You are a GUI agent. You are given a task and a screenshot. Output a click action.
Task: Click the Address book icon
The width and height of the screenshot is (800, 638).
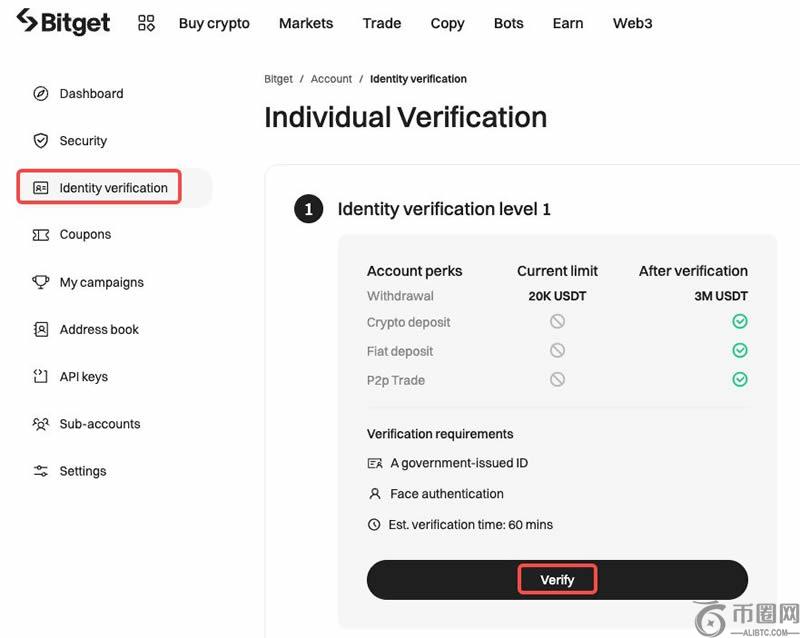click(41, 329)
